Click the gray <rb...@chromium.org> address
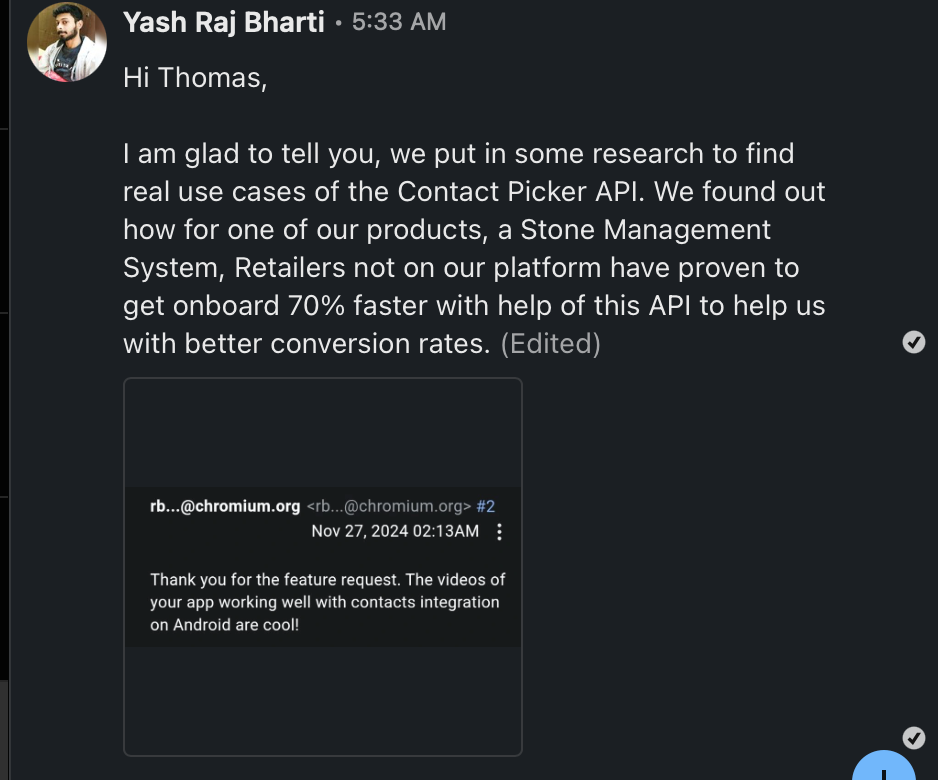This screenshot has width=938, height=780. pos(389,506)
